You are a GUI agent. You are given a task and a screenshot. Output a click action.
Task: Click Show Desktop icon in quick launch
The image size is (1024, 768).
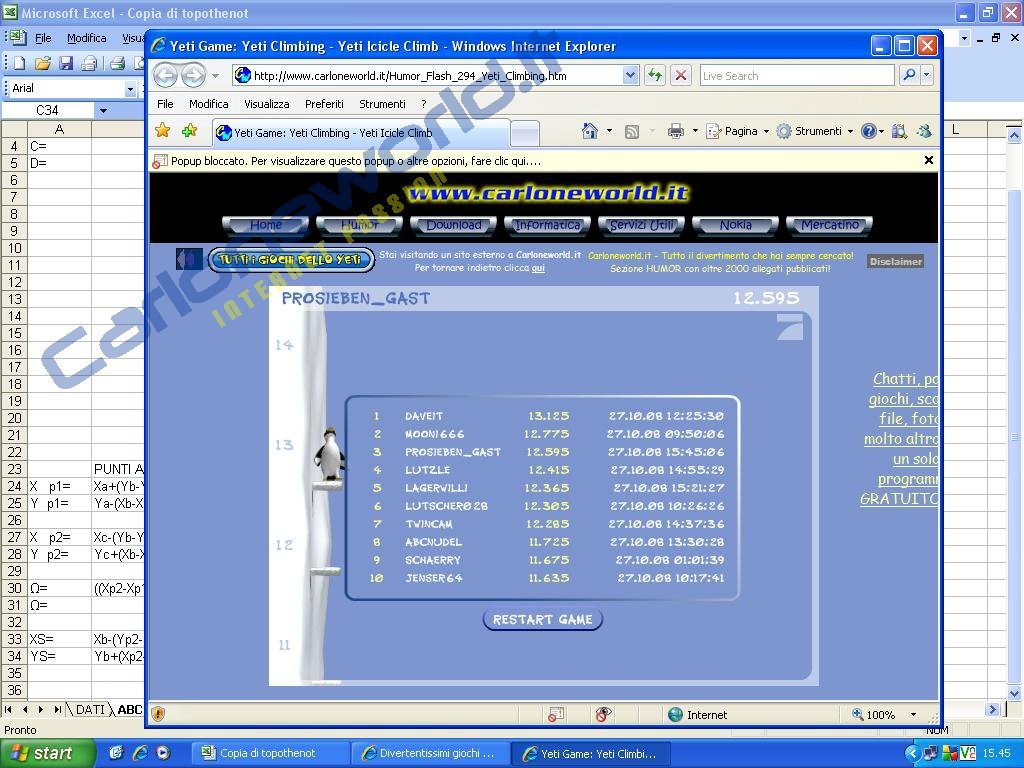(116, 753)
